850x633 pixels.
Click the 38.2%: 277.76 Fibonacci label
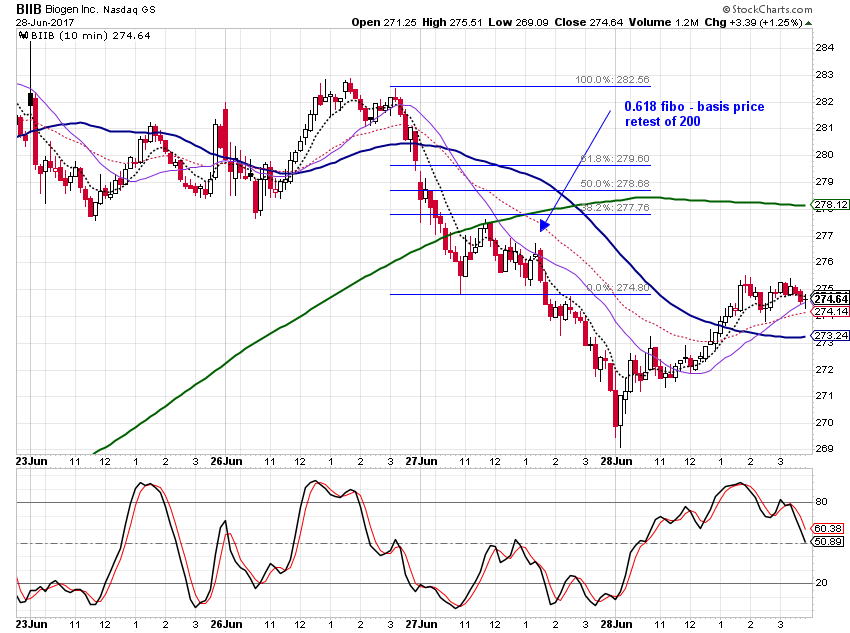(x=615, y=208)
